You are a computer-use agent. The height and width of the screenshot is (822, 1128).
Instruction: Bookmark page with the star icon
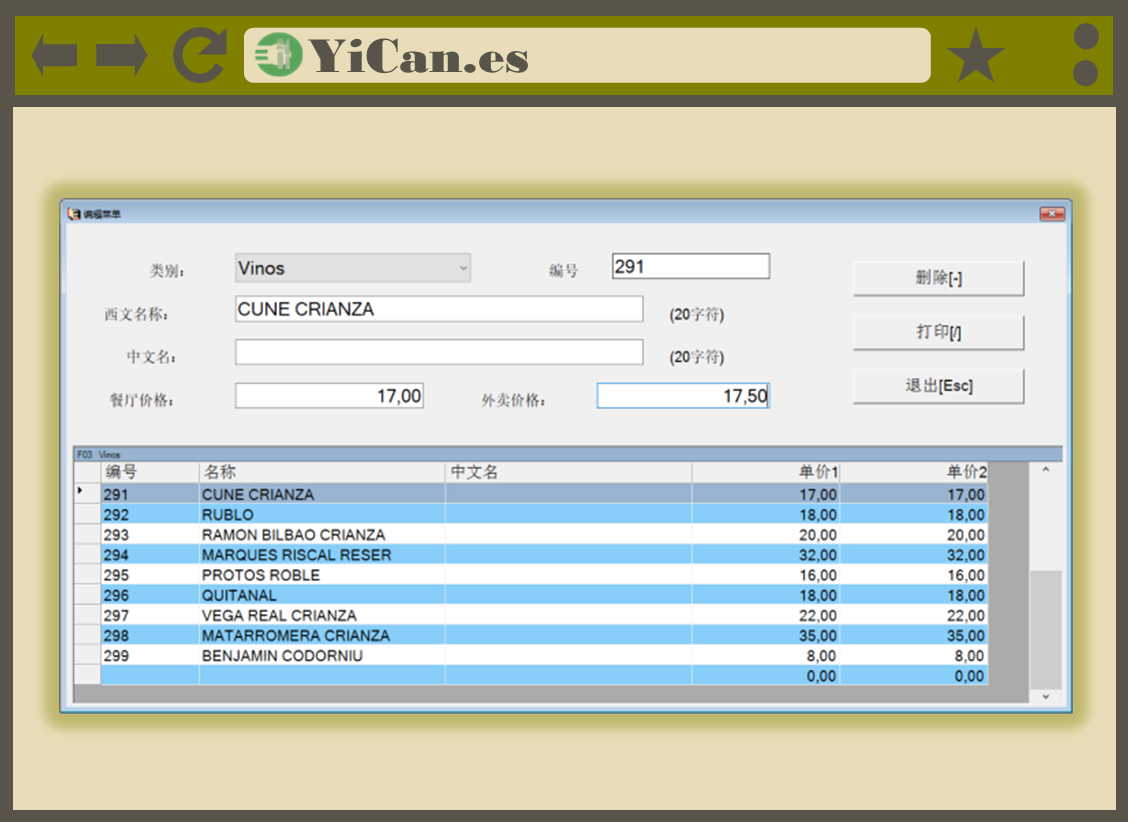pyautogui.click(x=975, y=55)
